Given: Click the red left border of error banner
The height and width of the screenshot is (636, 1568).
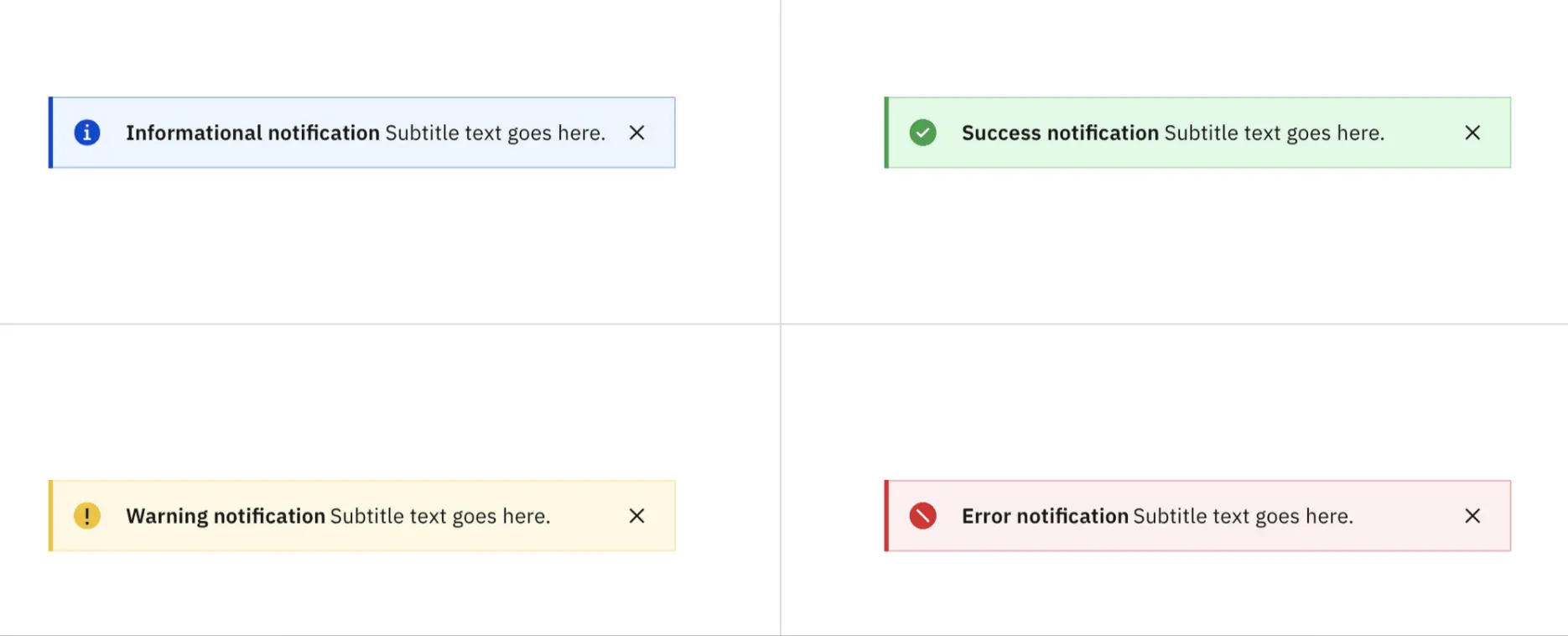Looking at the screenshot, I should [886, 516].
